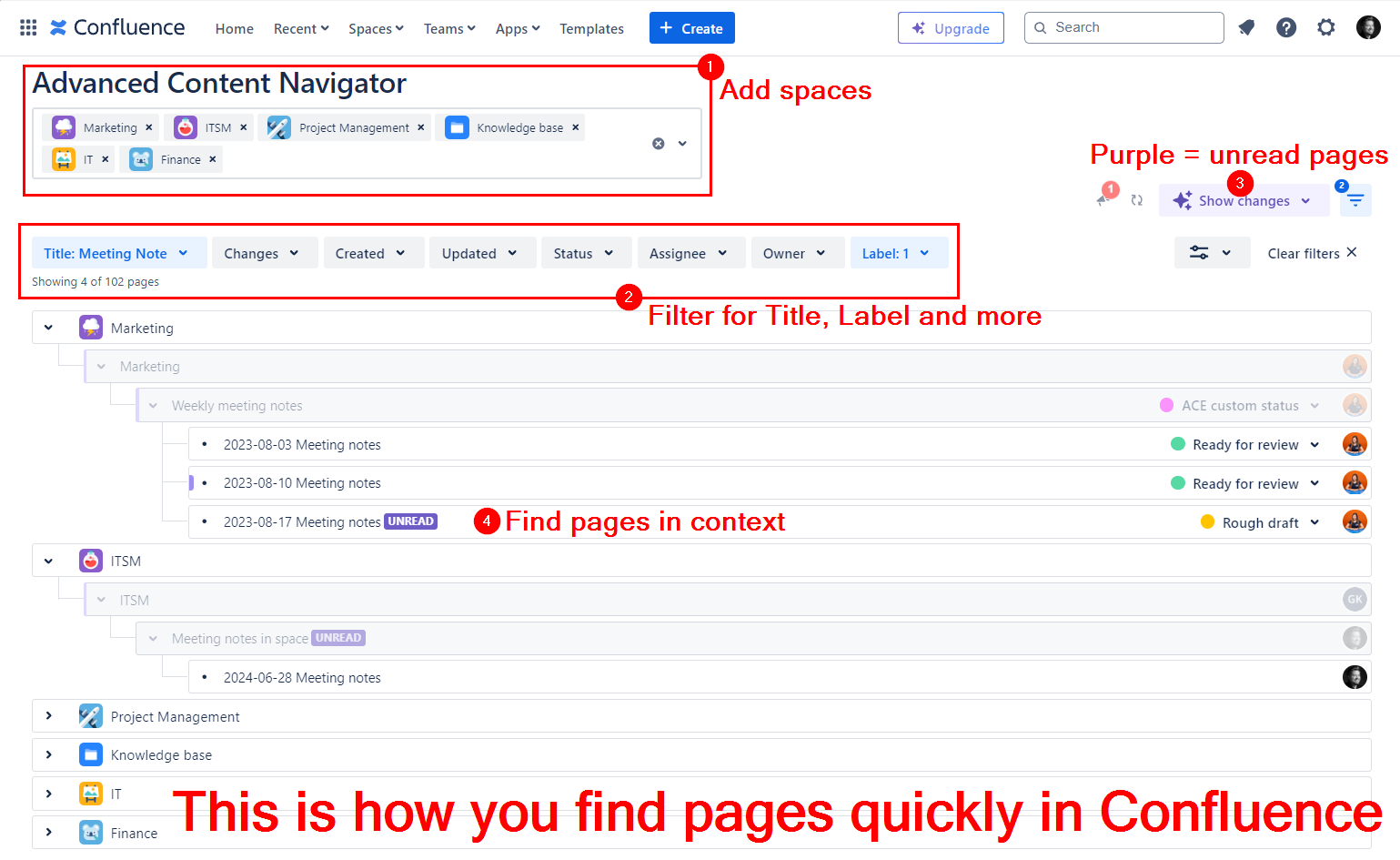Open the ACE custom status dropdown
This screenshot has height=860, width=1400.
click(x=1241, y=406)
